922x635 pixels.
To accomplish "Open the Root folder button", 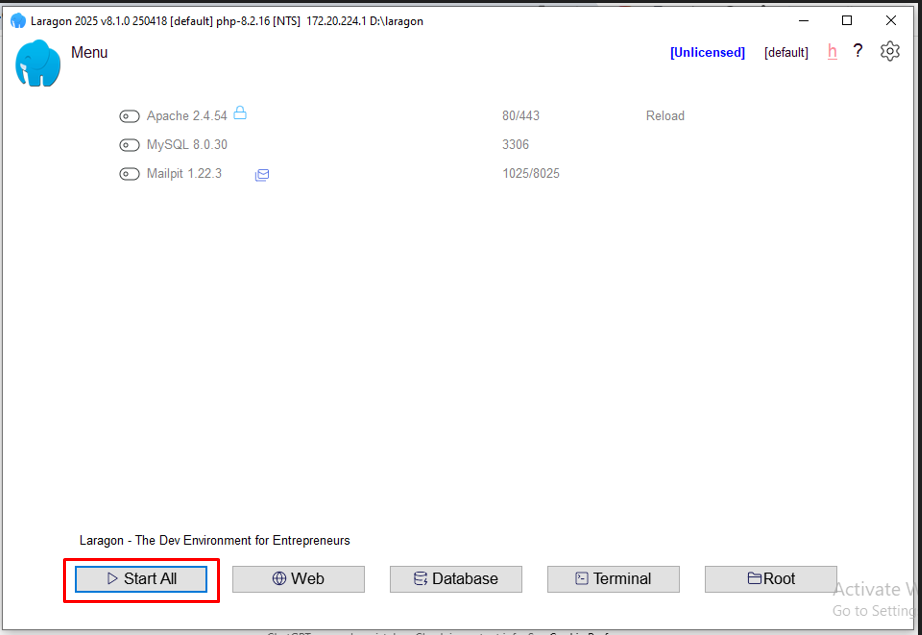I will pos(770,579).
